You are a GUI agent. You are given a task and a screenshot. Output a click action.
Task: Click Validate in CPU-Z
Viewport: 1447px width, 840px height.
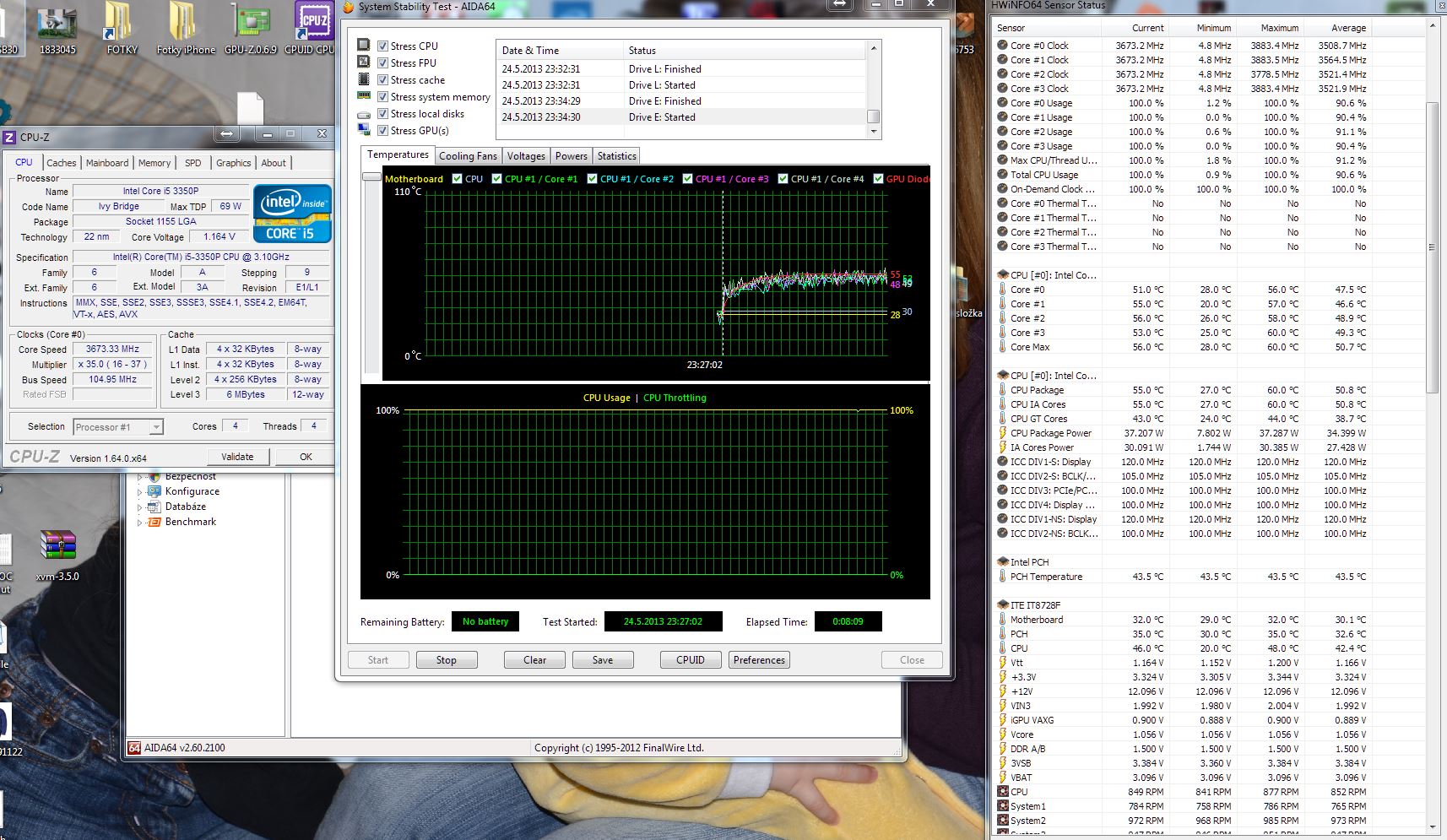[x=237, y=457]
